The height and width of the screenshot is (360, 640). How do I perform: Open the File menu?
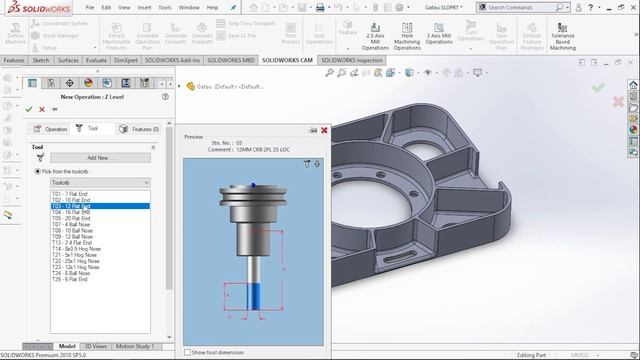pos(90,7)
